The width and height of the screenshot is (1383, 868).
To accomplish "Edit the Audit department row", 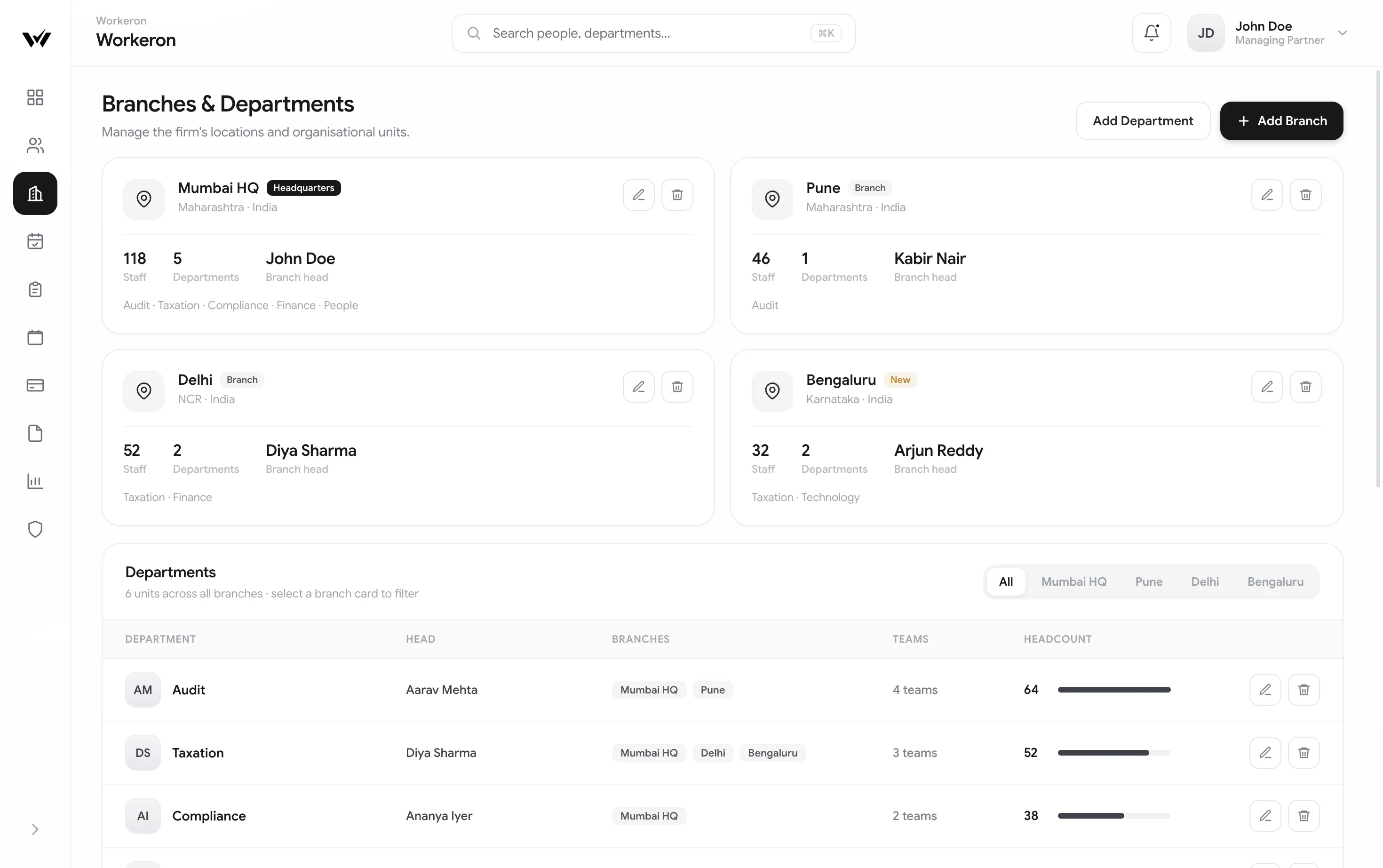I will coord(1265,690).
